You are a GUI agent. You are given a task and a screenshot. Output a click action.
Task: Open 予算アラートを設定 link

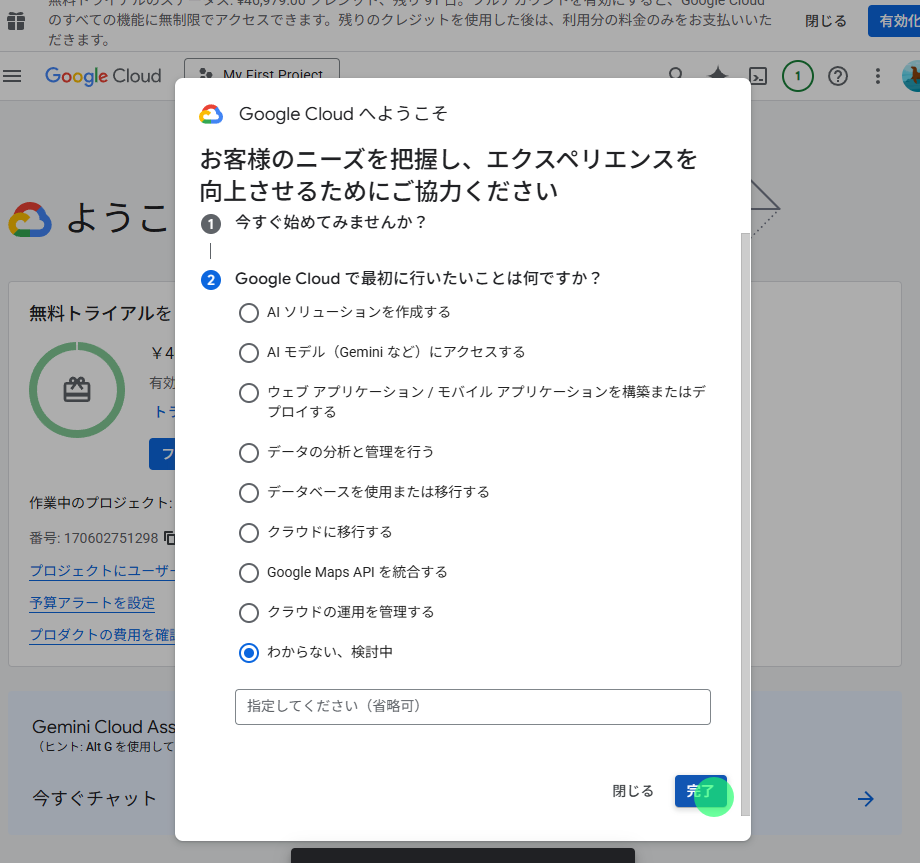tap(92, 603)
